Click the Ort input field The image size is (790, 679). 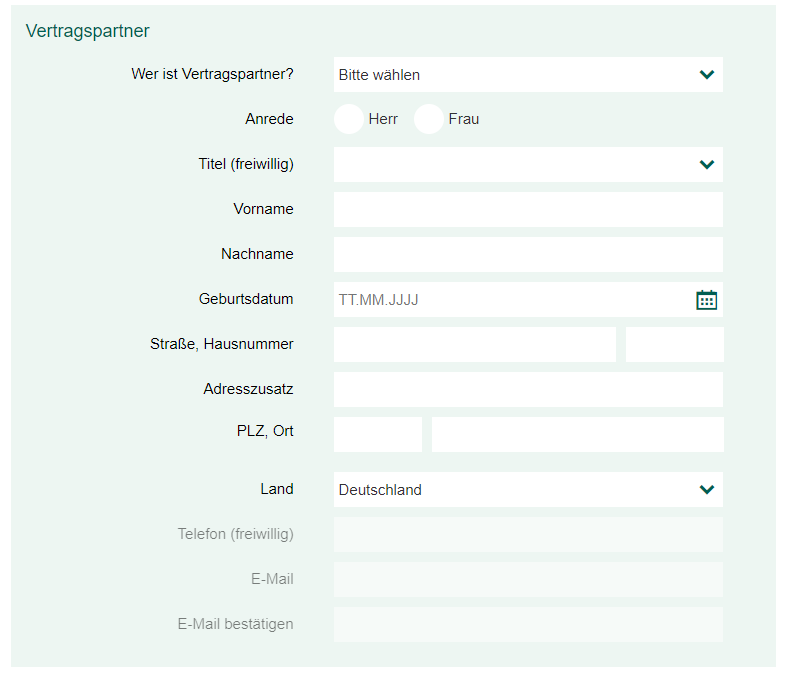click(577, 434)
